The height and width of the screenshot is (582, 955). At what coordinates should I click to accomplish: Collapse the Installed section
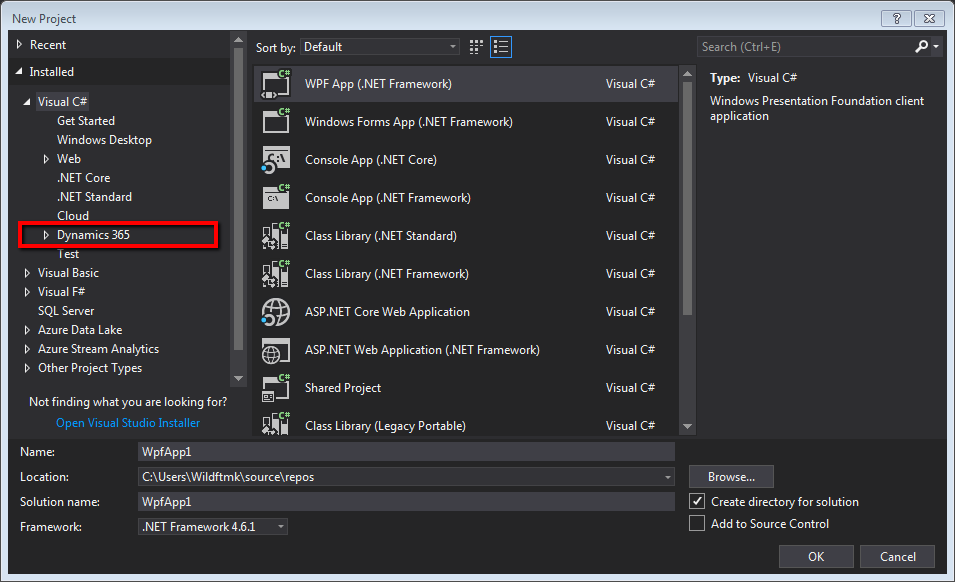(19, 71)
